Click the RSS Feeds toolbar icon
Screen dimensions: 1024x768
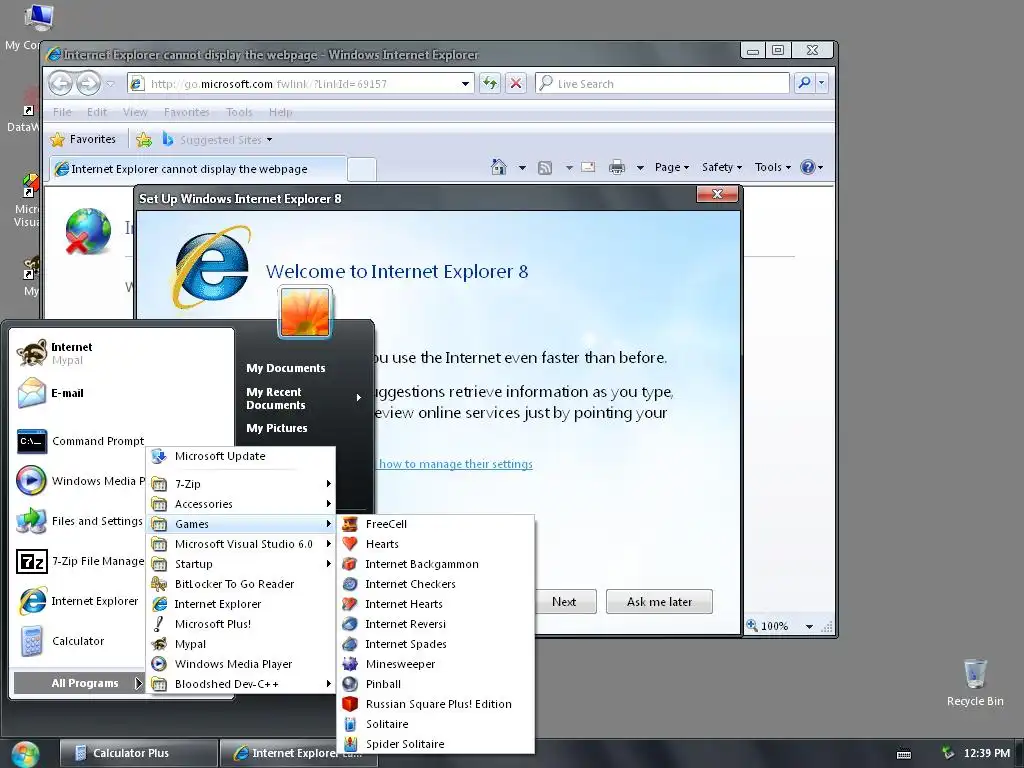point(545,168)
